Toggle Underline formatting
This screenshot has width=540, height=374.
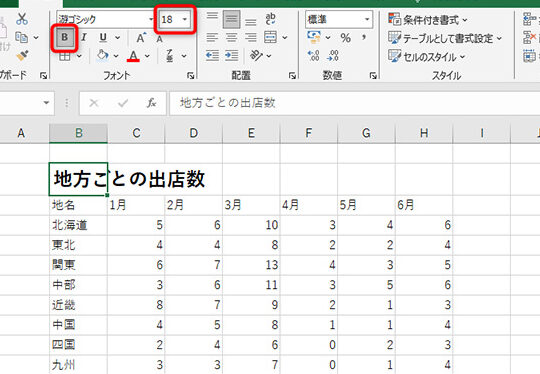click(x=103, y=38)
